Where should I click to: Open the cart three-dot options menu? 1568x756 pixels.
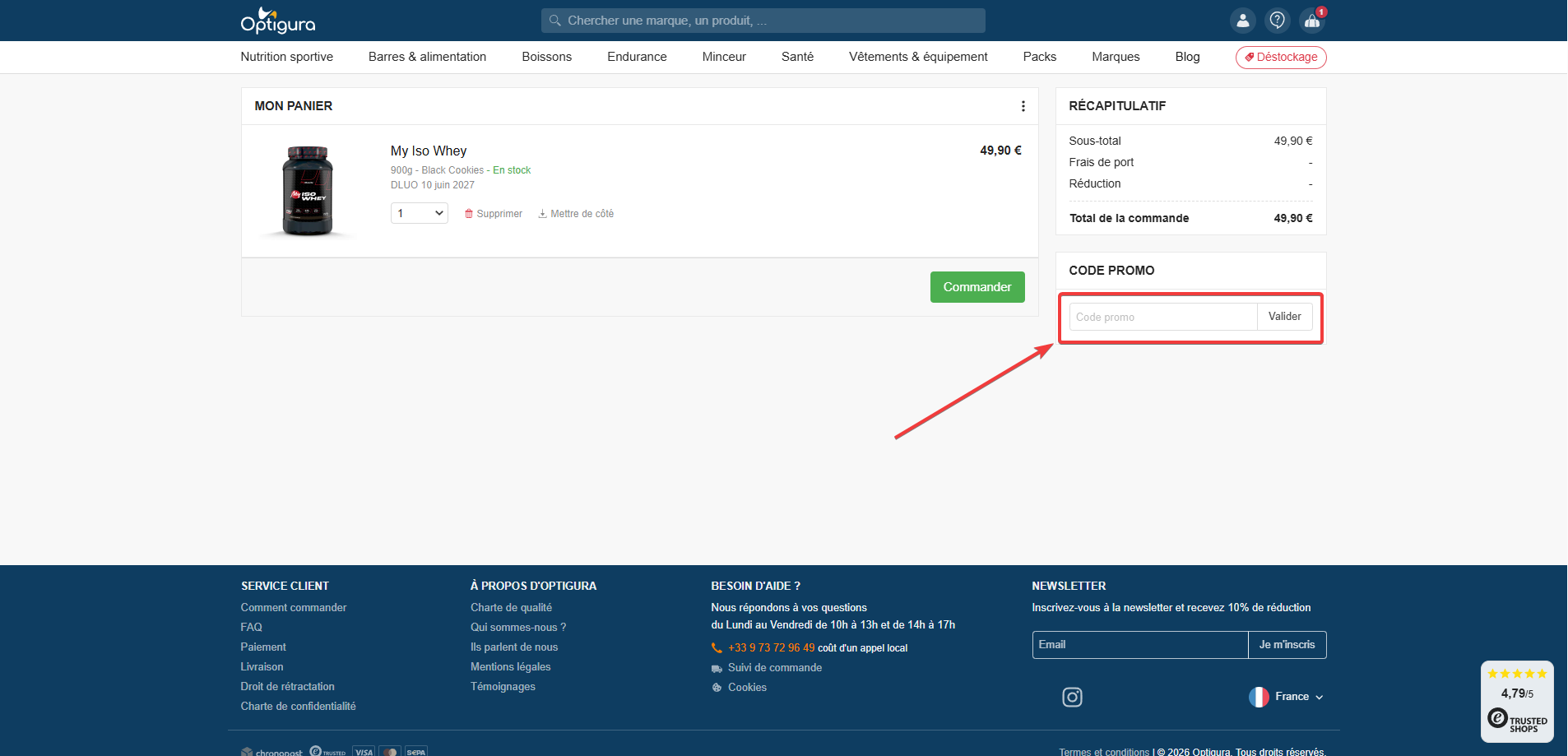point(1023,106)
